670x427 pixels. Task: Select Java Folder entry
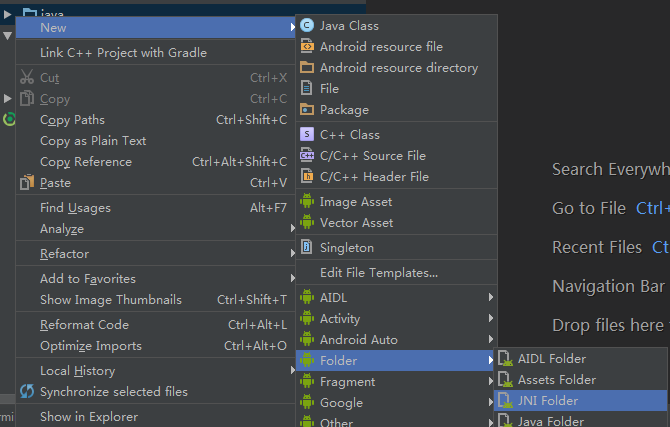[x=581, y=420]
